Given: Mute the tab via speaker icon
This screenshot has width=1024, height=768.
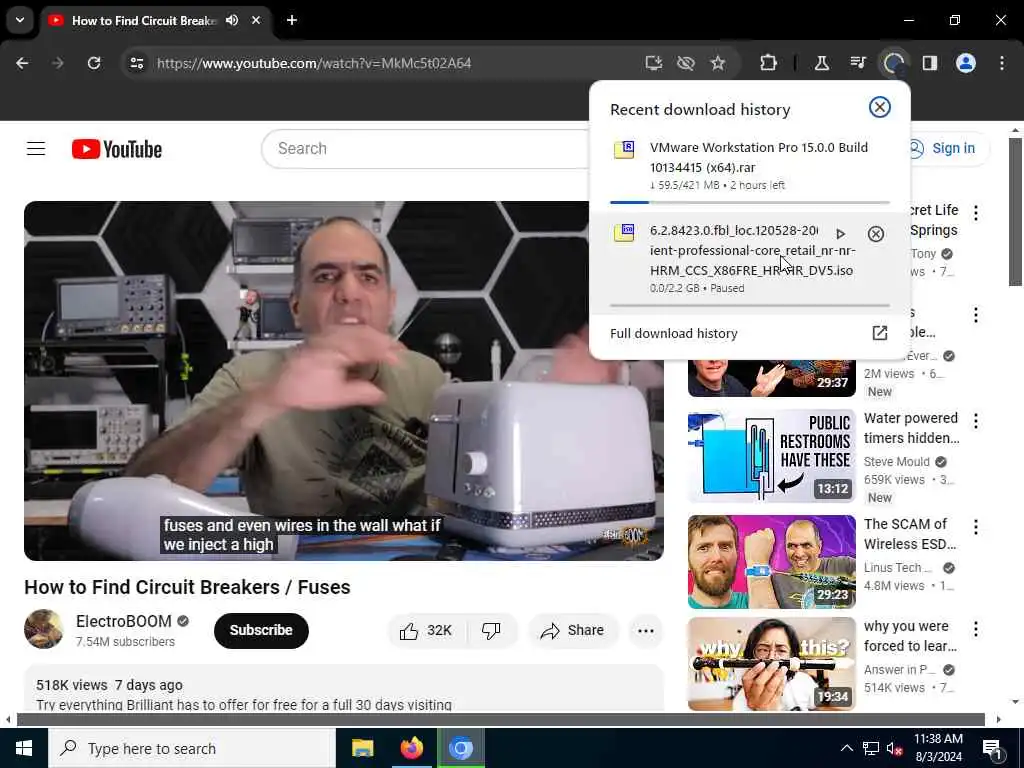Looking at the screenshot, I should coord(232,20).
